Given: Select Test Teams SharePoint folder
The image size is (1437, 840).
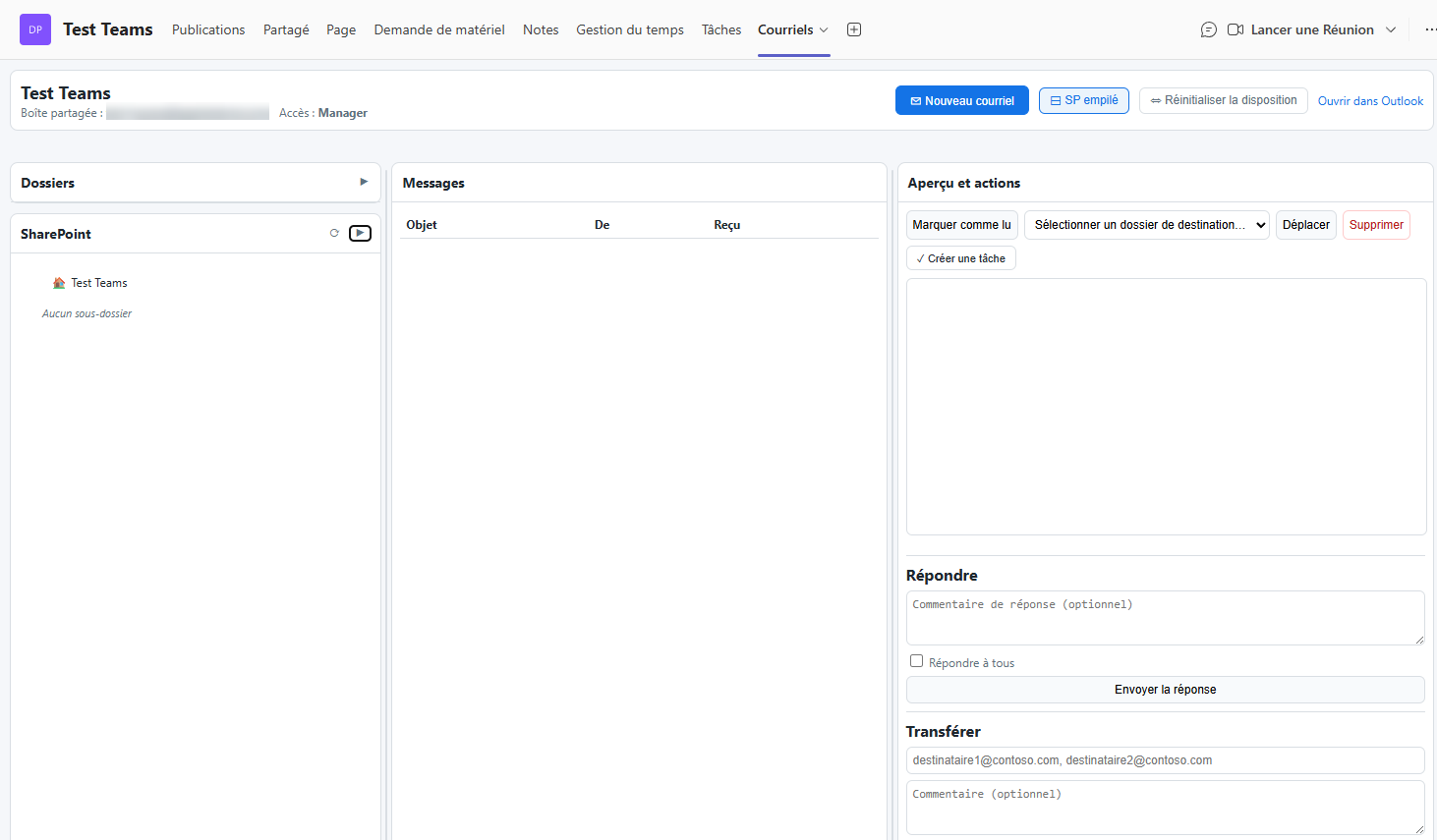Looking at the screenshot, I should click(99, 283).
